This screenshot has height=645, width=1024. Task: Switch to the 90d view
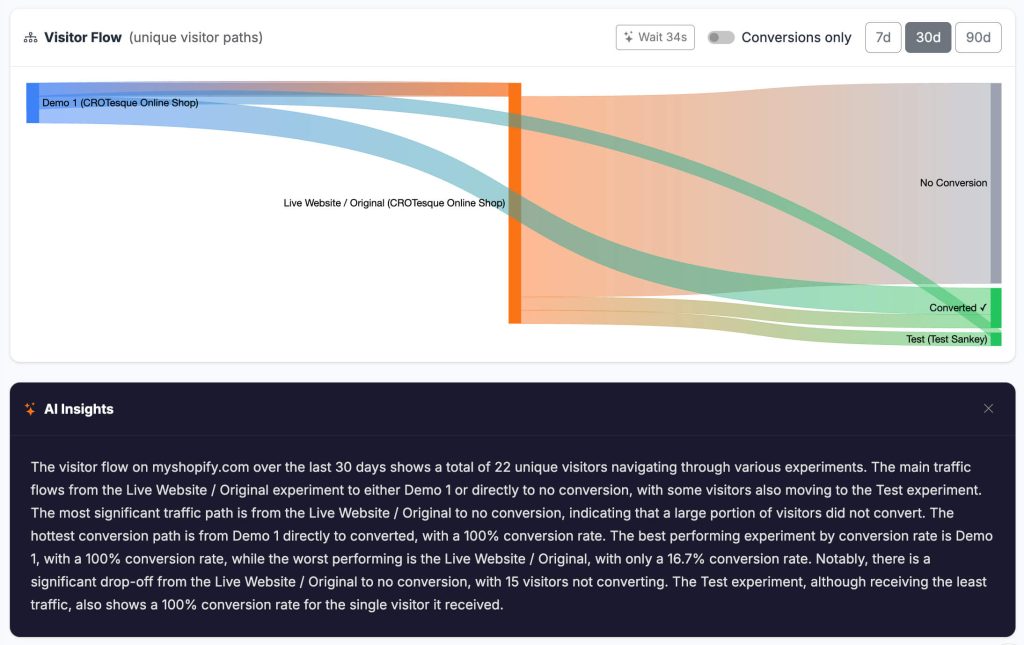coord(977,37)
